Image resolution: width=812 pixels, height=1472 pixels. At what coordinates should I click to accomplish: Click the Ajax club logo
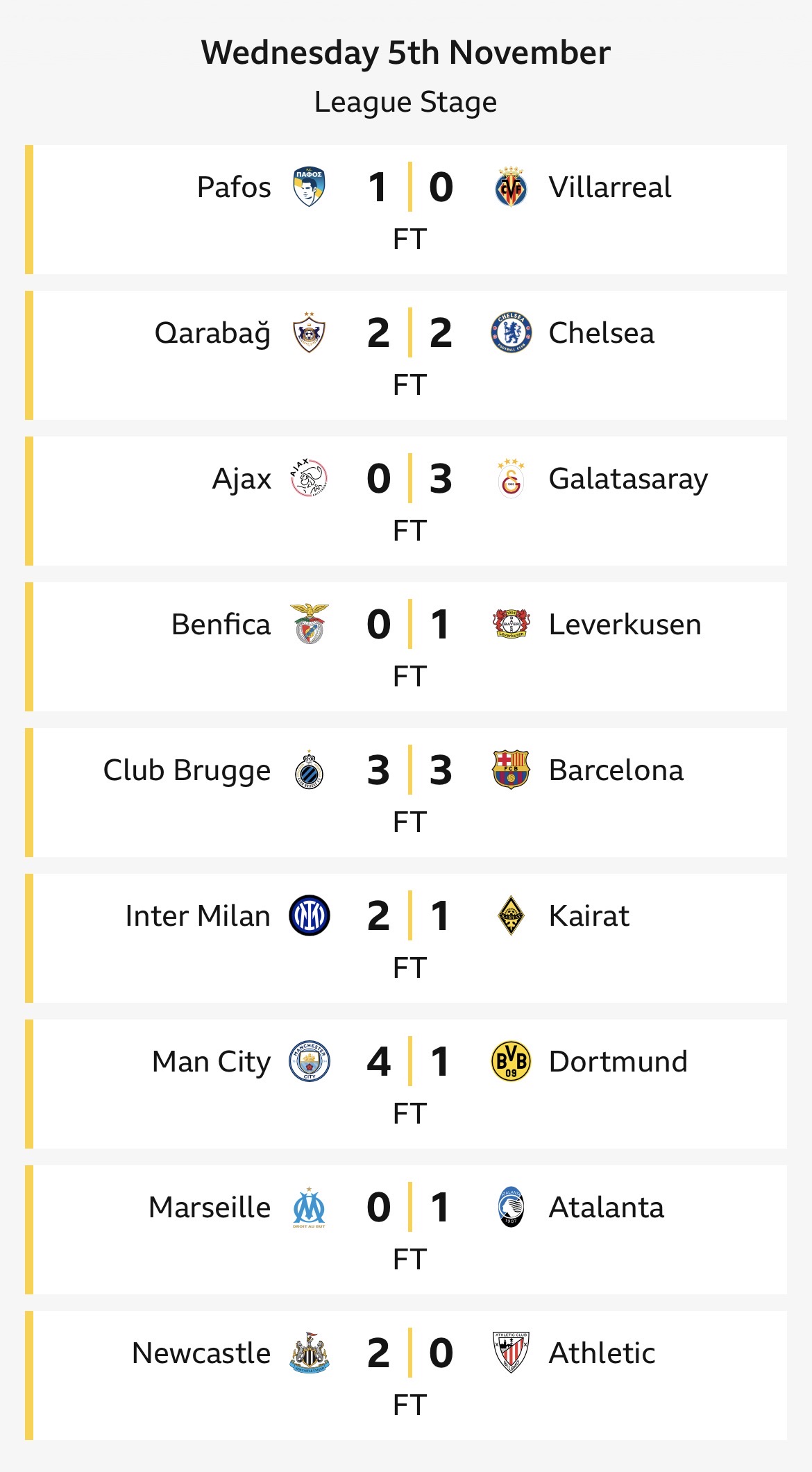(309, 479)
